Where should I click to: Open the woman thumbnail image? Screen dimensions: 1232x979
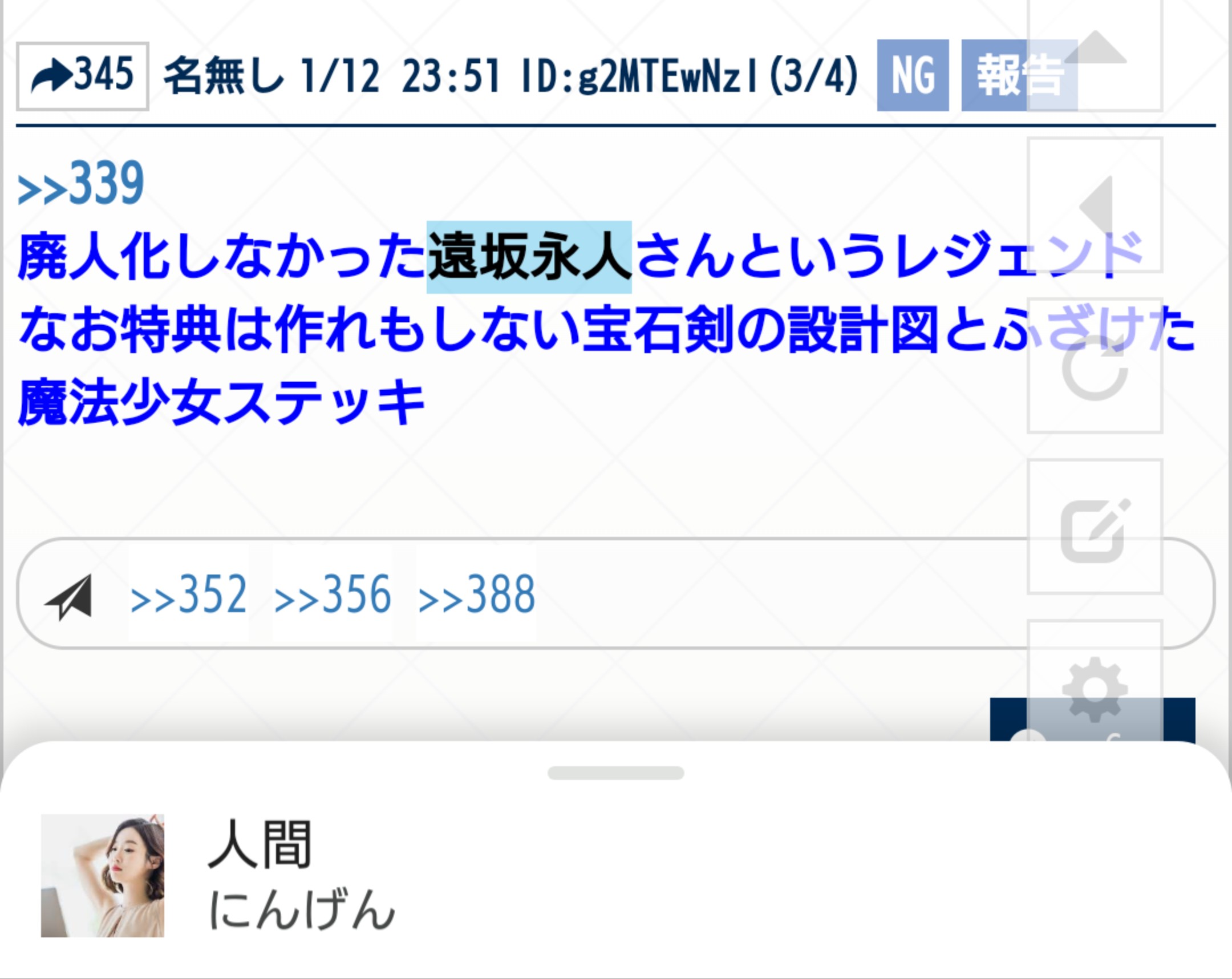click(x=102, y=876)
